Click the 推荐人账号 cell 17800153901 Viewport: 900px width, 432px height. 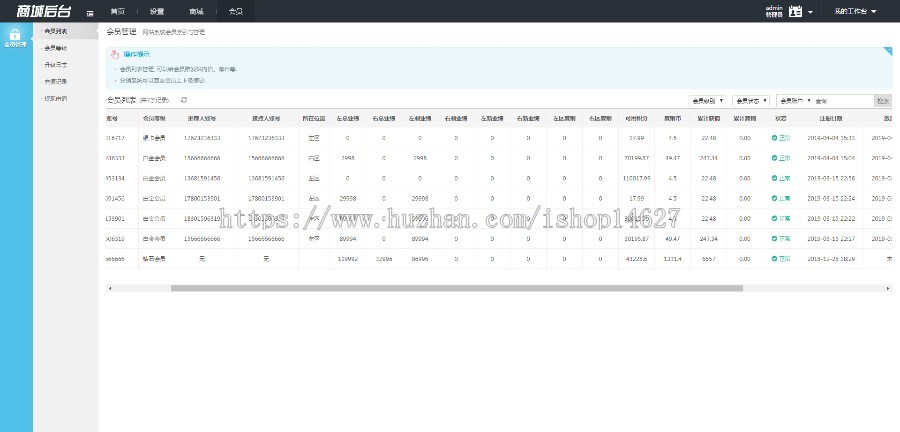tap(202, 198)
